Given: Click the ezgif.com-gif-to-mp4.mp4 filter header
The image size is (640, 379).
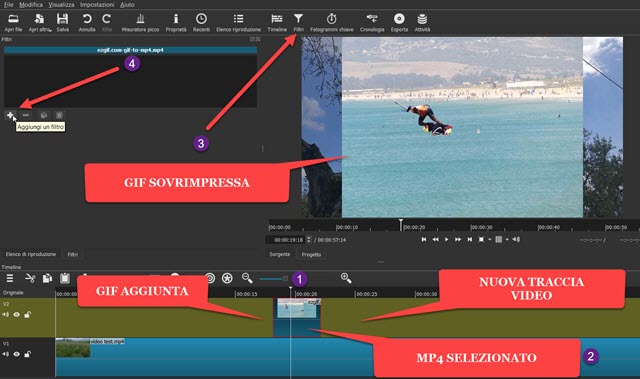Looking at the screenshot, I should pyautogui.click(x=130, y=50).
